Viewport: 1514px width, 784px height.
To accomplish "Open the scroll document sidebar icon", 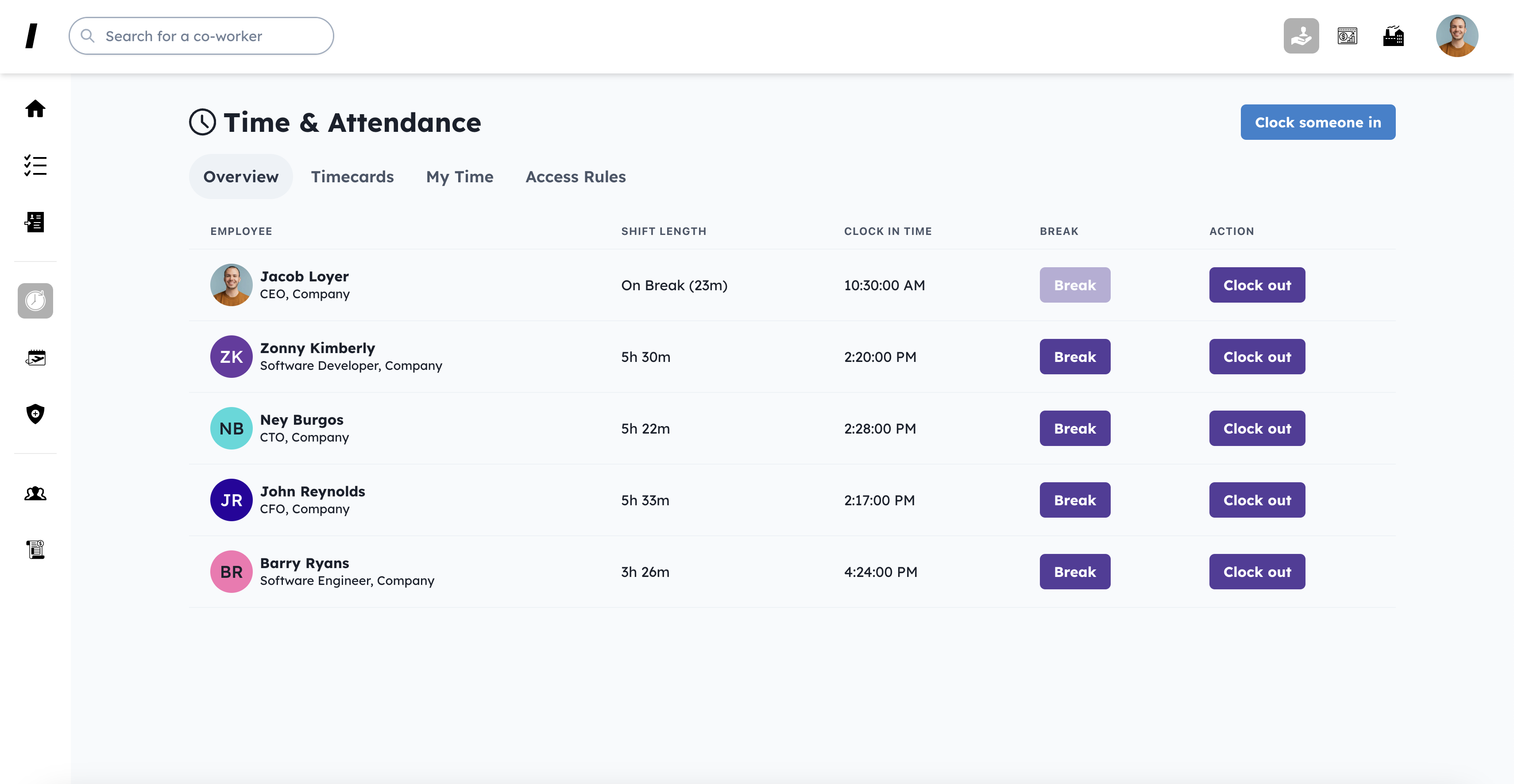I will (35, 550).
